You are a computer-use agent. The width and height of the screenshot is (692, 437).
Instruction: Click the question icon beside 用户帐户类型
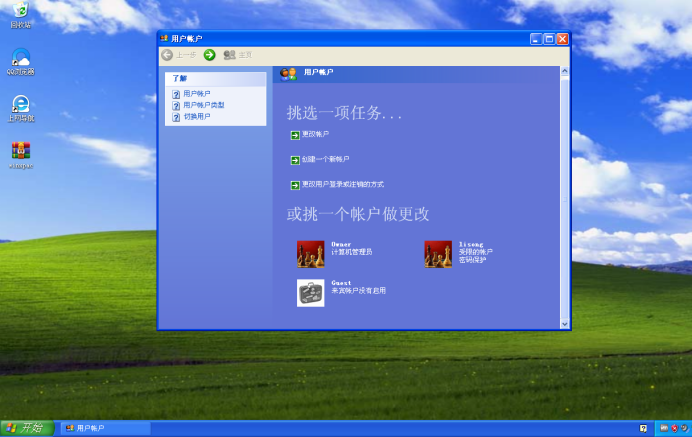click(176, 105)
